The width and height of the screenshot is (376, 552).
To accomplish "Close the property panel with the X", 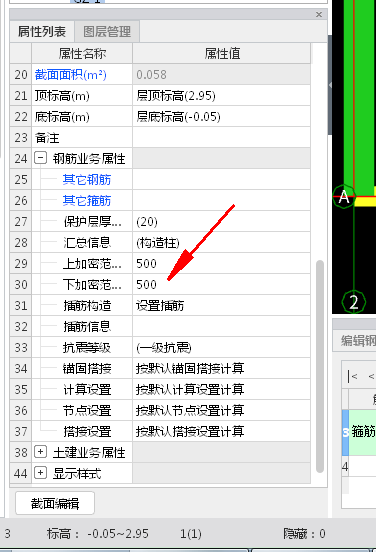I will (319, 14).
